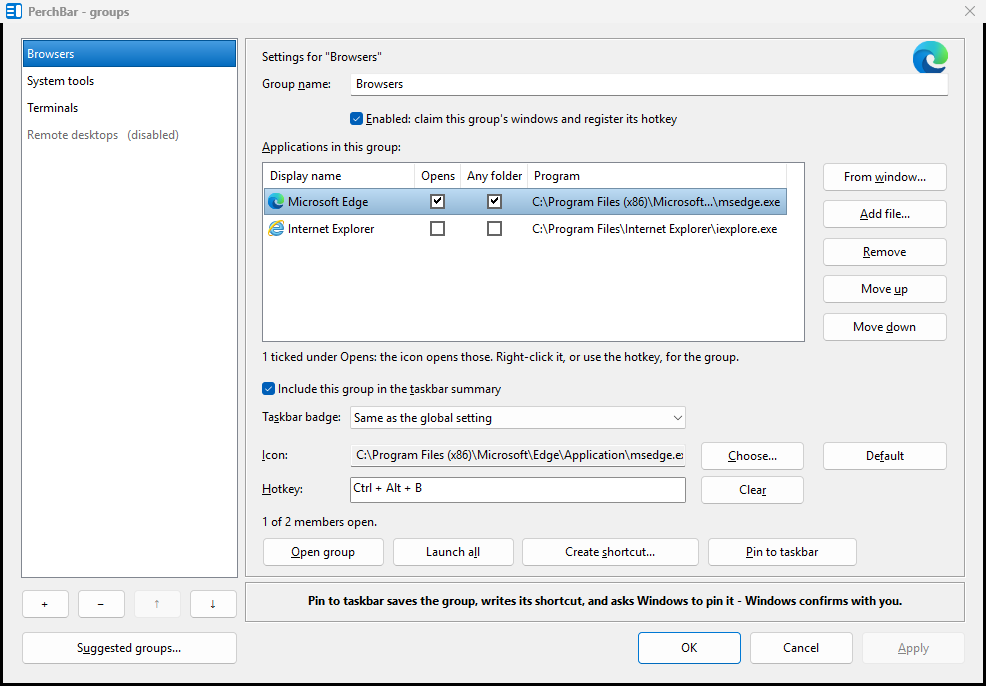Click the Cancel button
Viewport: 986px width, 686px height.
point(801,648)
